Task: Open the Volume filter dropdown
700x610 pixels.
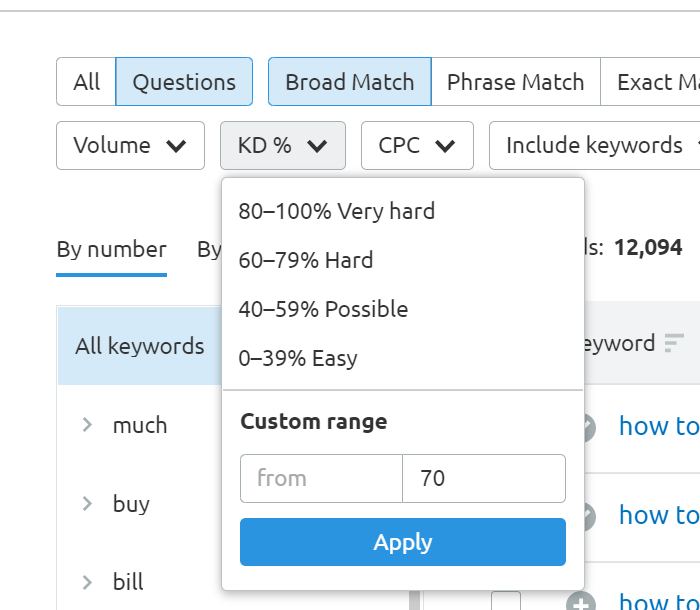Action: point(130,146)
